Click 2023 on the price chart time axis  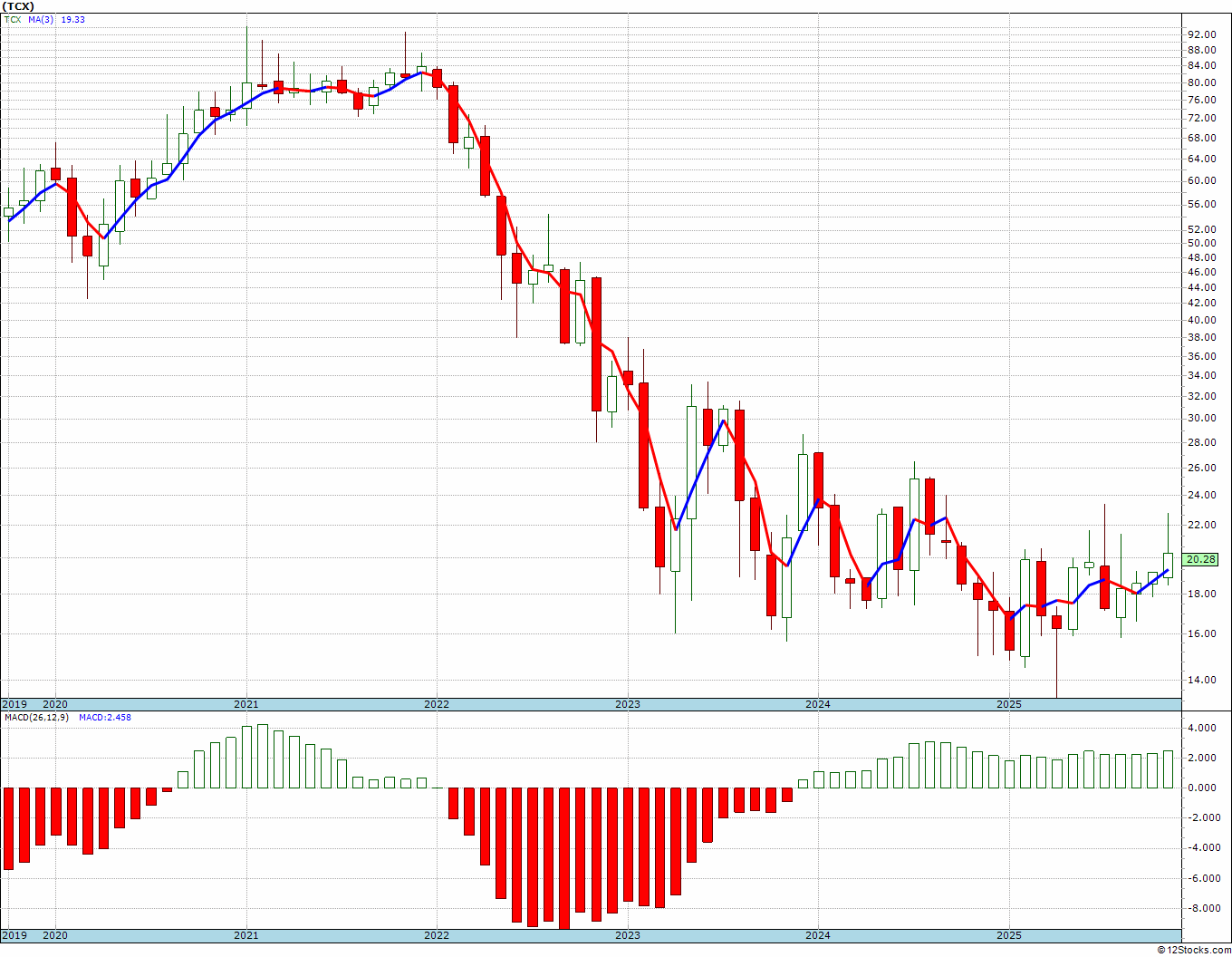628,704
